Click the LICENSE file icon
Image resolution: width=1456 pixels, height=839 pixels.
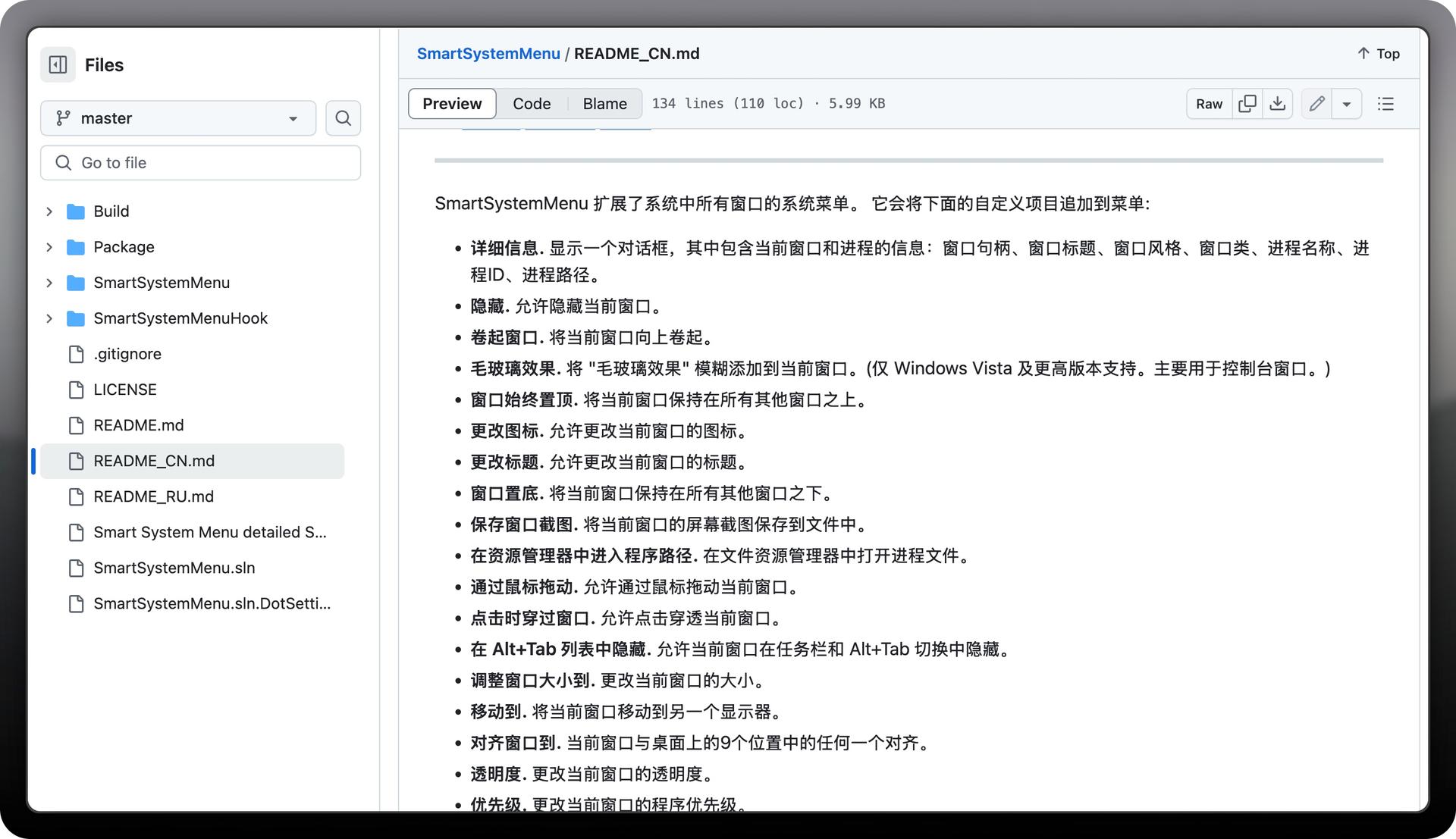[x=76, y=390]
